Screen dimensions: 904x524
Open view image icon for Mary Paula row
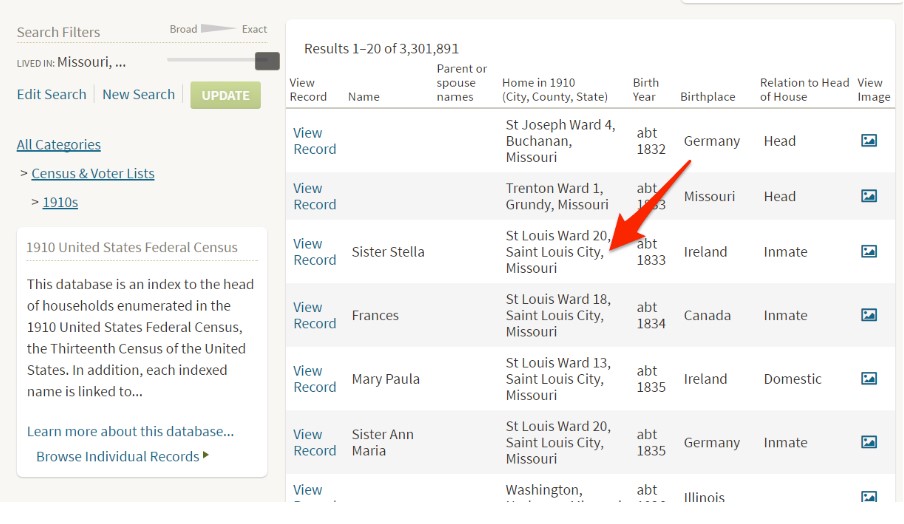tap(869, 378)
